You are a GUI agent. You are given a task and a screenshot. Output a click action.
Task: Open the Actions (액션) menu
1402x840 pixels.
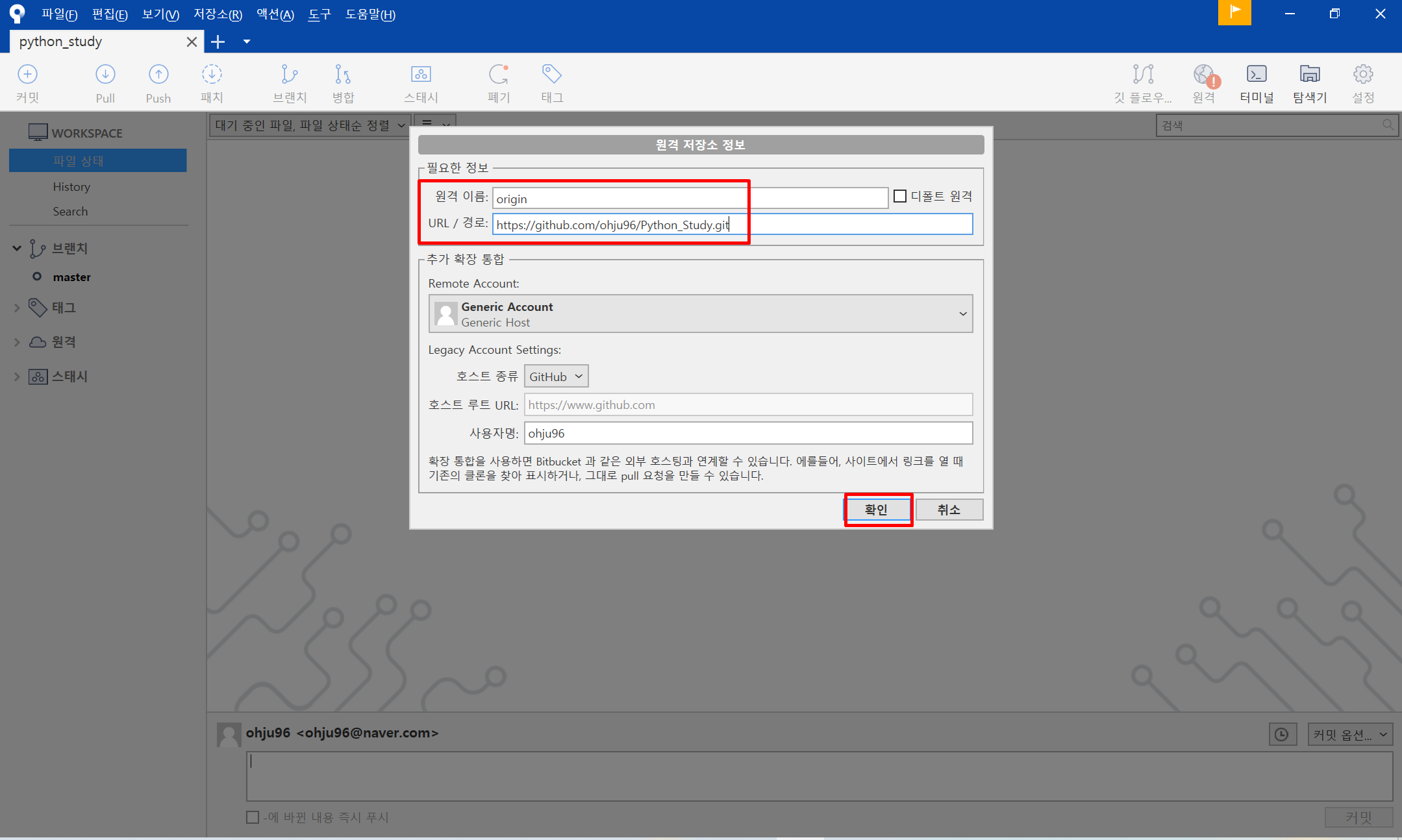click(x=275, y=14)
